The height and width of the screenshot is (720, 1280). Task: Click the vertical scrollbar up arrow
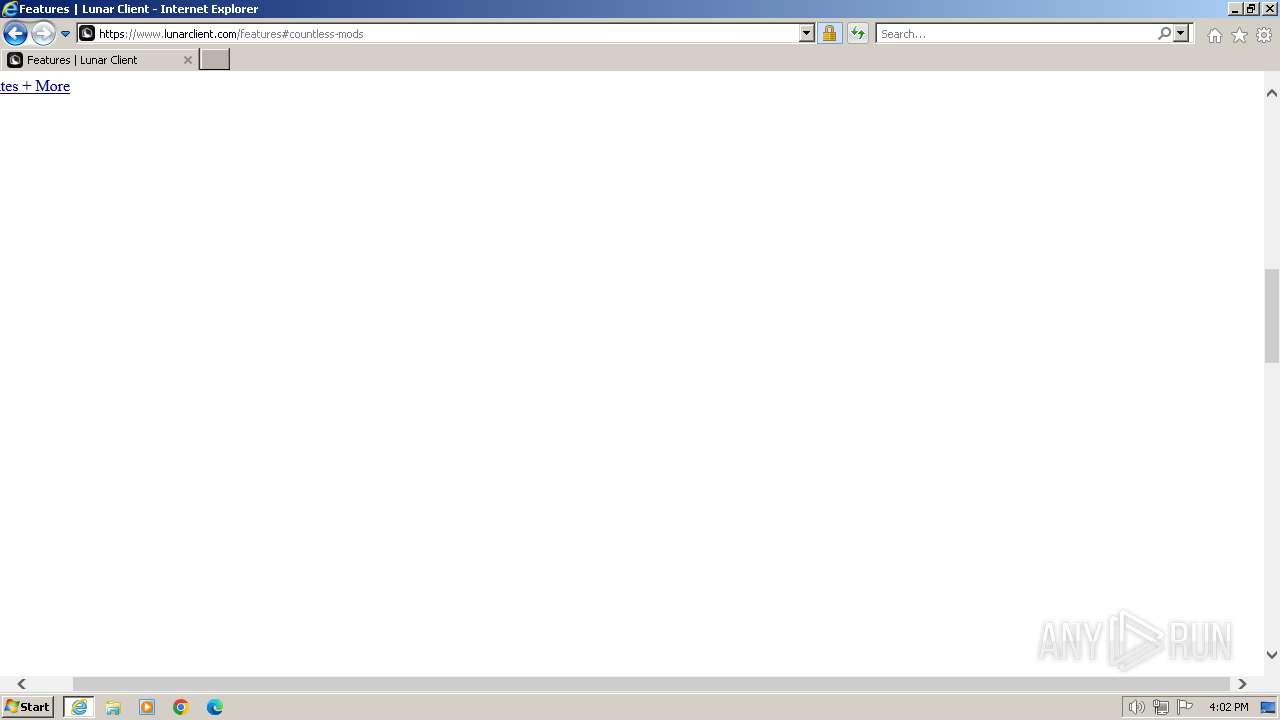[1272, 93]
